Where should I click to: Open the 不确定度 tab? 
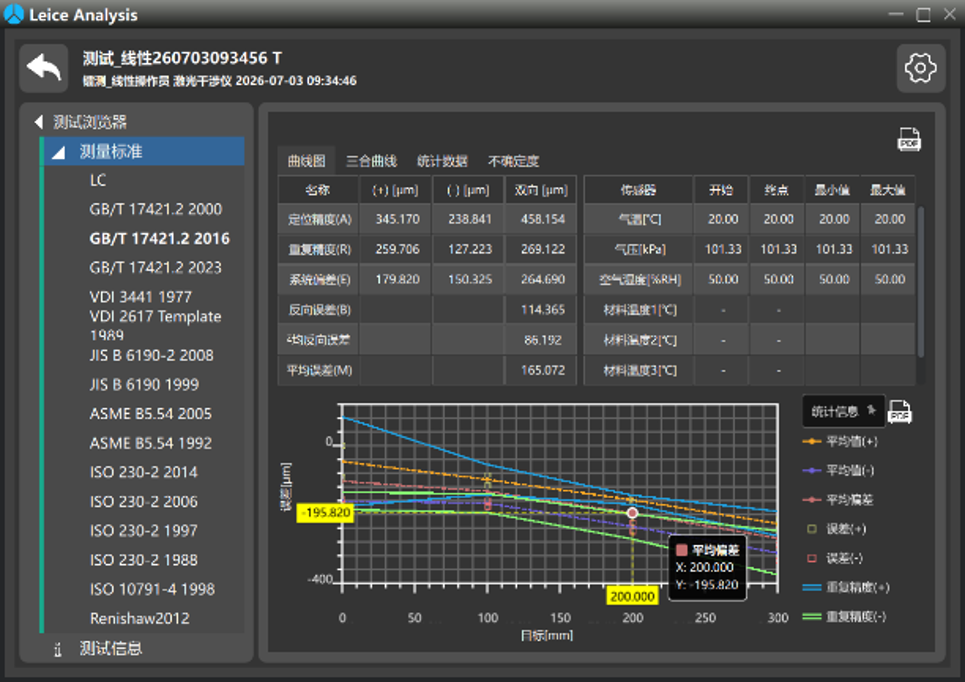(513, 161)
